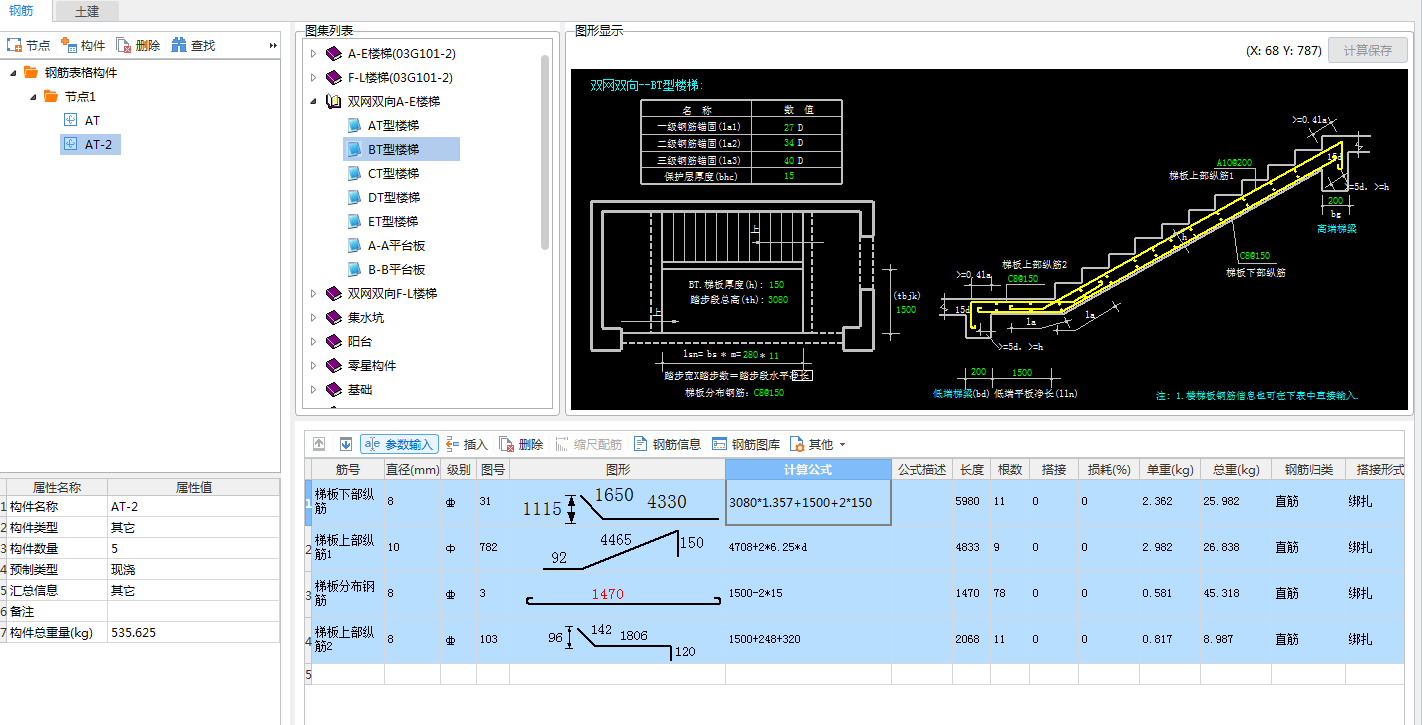The height and width of the screenshot is (725, 1422).
Task: Click the 删除 button in the rebar table toolbar
Action: pyautogui.click(x=521, y=444)
